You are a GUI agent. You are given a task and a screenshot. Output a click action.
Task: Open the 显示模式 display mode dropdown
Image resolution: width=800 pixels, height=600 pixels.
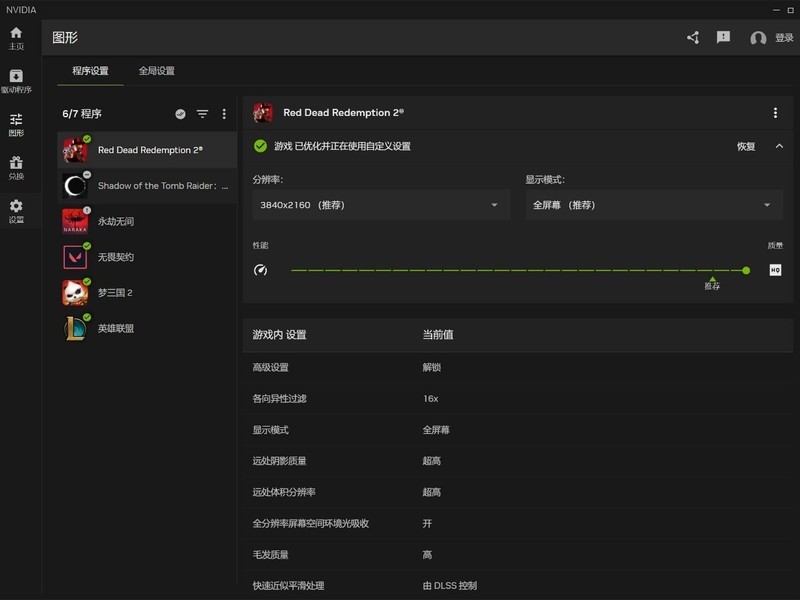[x=654, y=205]
